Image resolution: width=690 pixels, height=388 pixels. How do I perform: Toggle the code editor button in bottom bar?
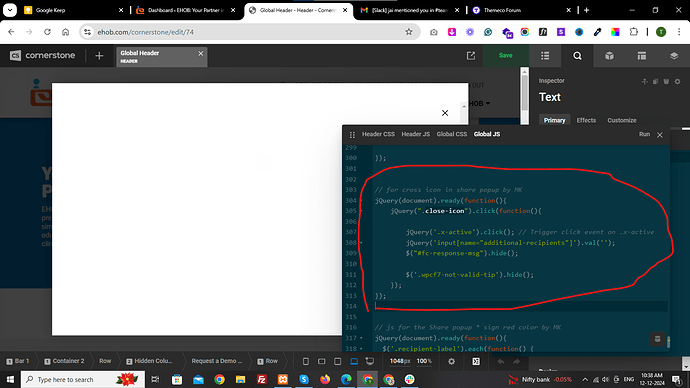pyautogui.click(x=476, y=361)
